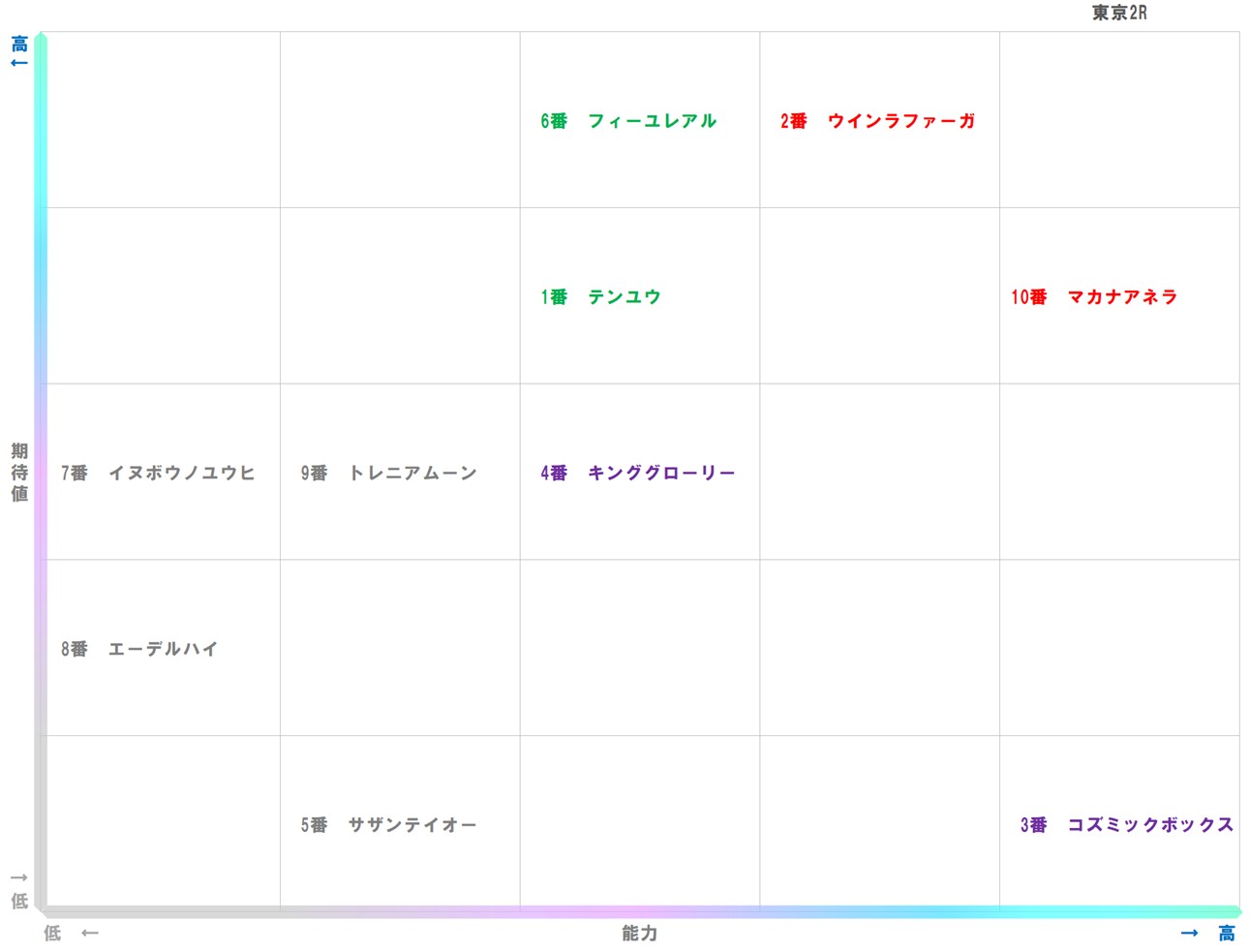Select purple 4番 キンググローリー entry
This screenshot has height=952, width=1250.
(637, 474)
